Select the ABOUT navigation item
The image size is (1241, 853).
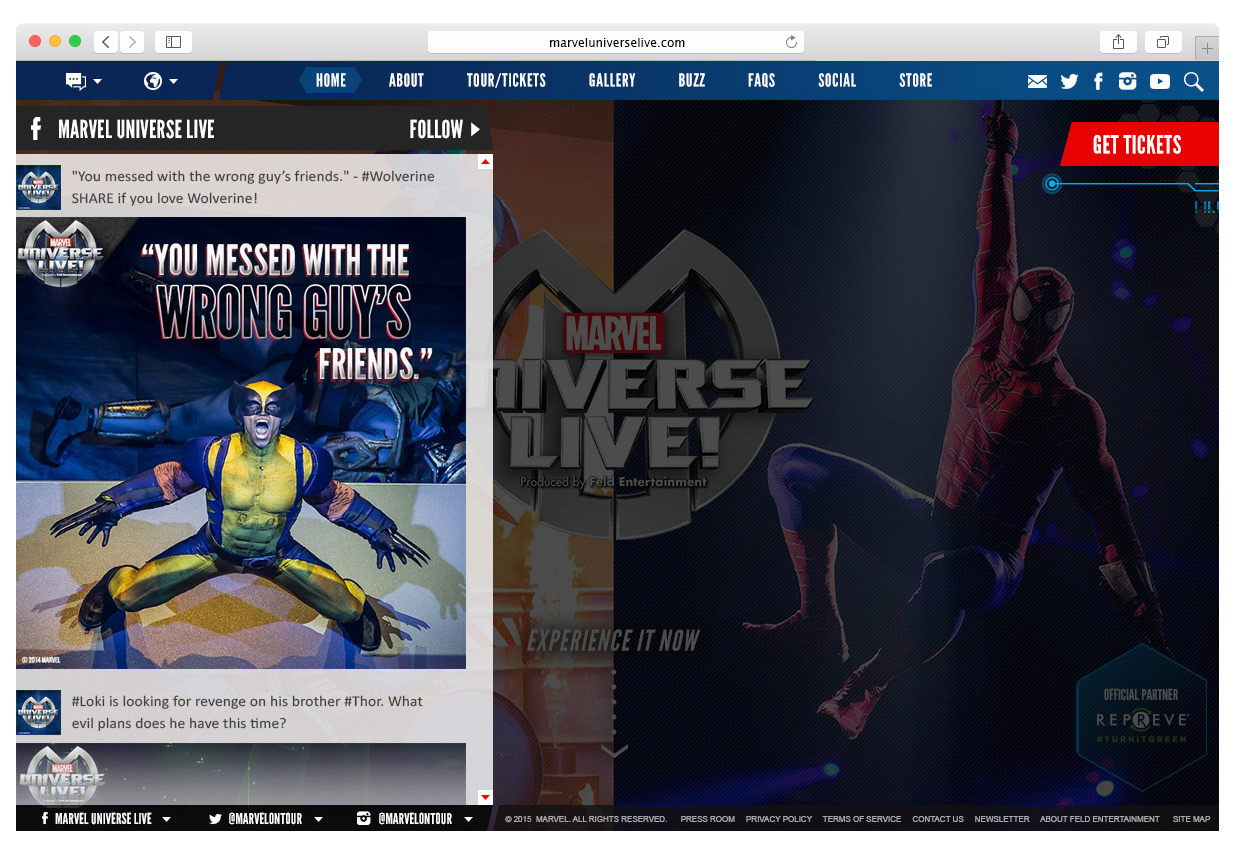click(x=406, y=81)
